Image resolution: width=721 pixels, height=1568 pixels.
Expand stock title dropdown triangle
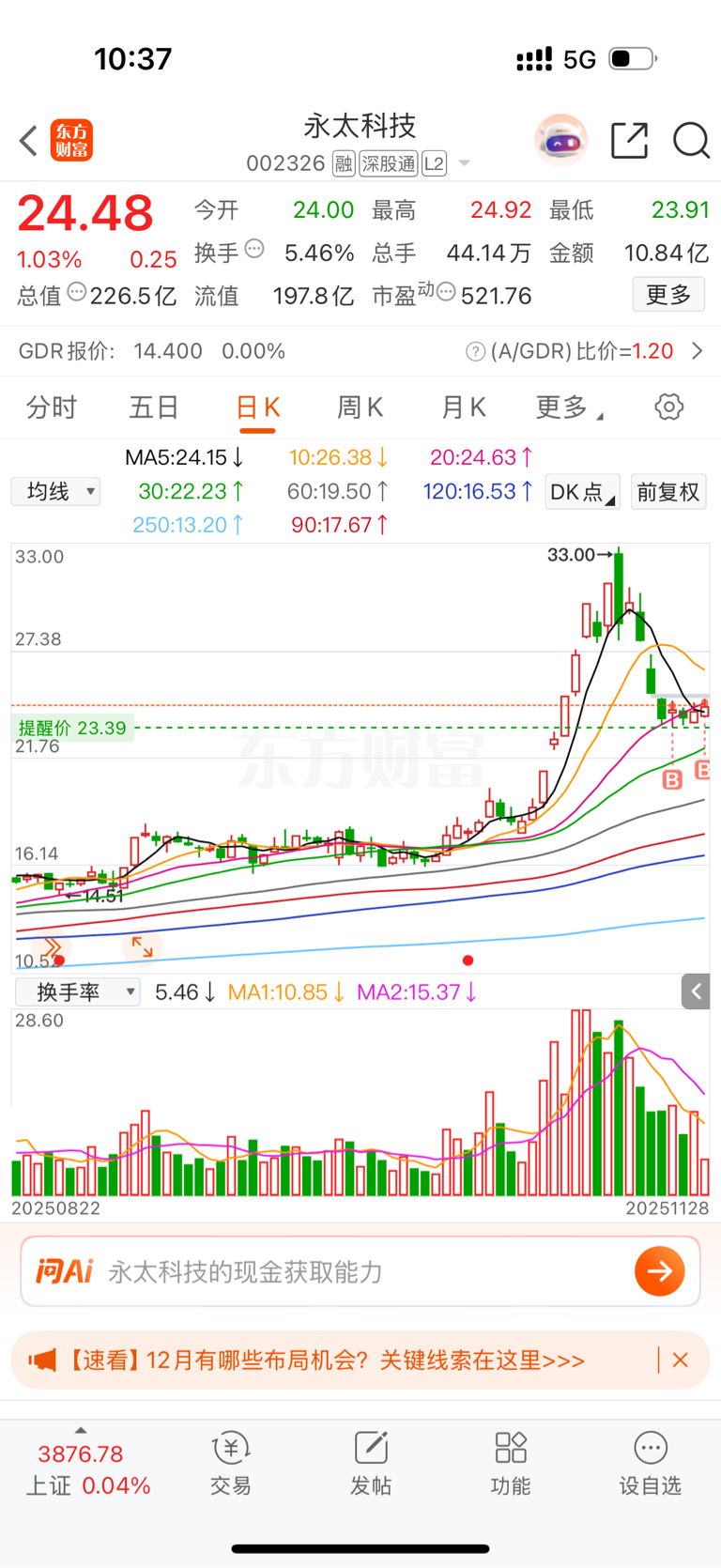coord(464,164)
